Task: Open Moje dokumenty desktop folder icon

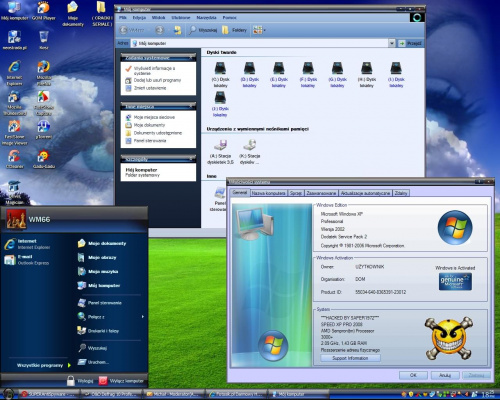Action: click(73, 14)
